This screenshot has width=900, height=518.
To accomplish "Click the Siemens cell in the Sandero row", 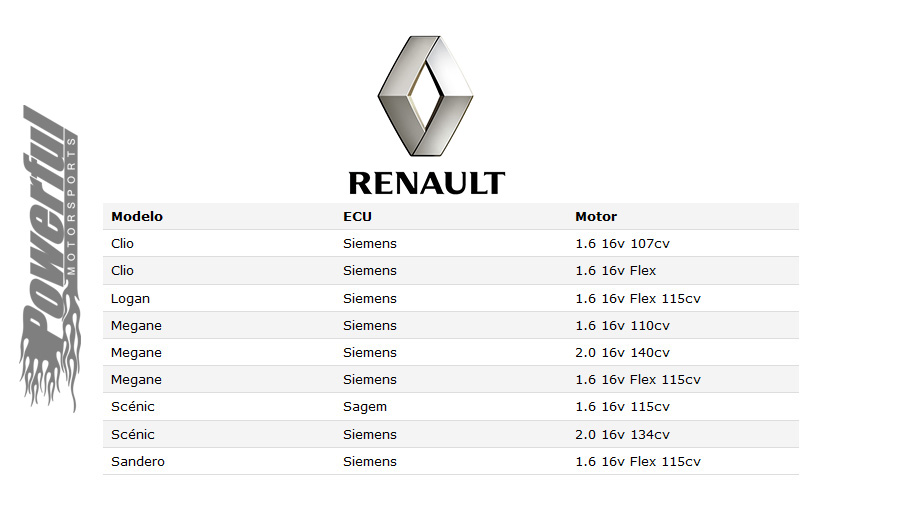I will point(370,462).
